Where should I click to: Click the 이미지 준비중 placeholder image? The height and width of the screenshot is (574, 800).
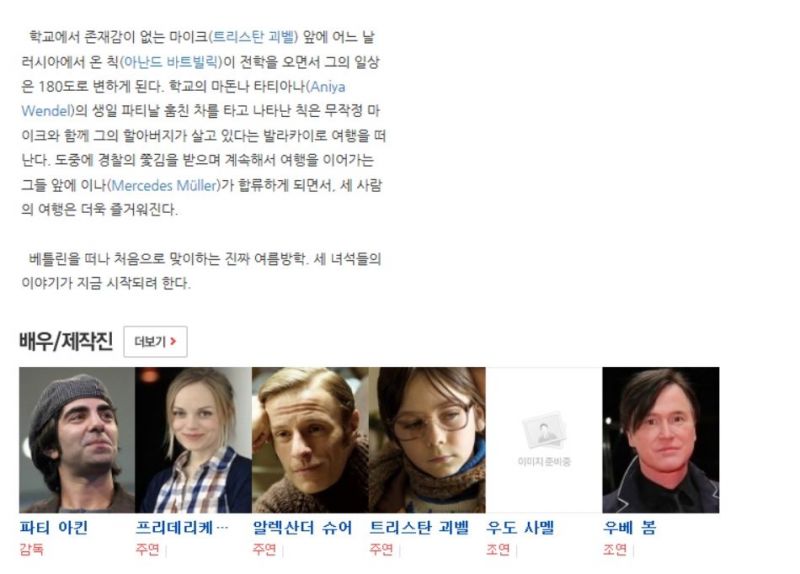pyautogui.click(x=544, y=440)
